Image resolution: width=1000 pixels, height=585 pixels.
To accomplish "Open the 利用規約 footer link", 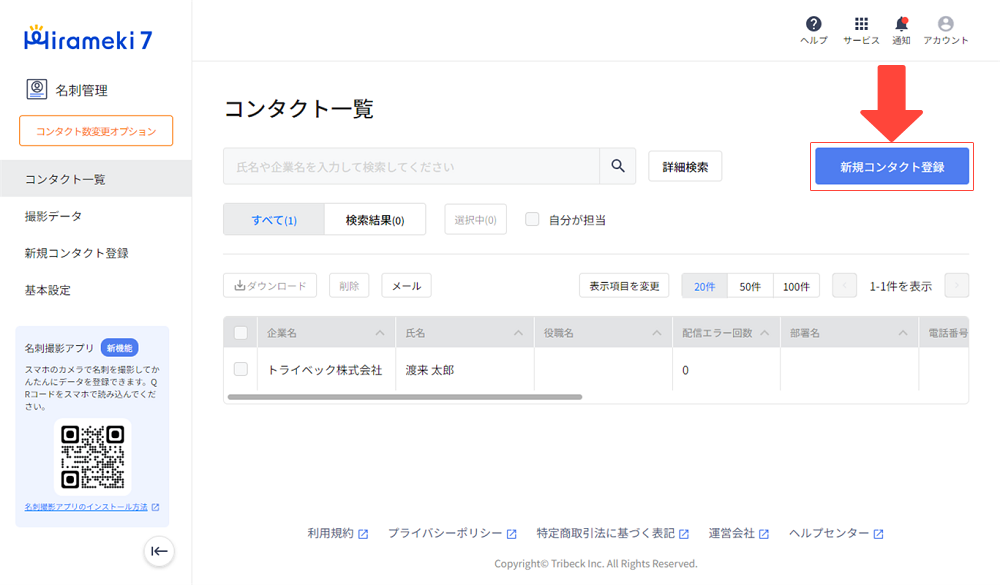I will (x=330, y=533).
